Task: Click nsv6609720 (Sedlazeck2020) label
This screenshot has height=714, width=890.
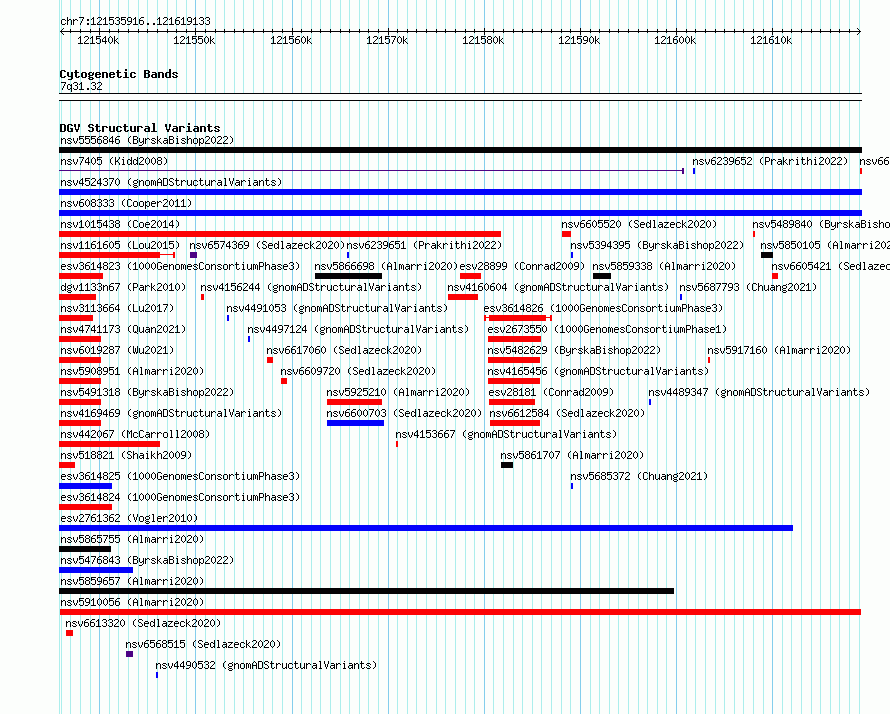Action: [x=358, y=371]
